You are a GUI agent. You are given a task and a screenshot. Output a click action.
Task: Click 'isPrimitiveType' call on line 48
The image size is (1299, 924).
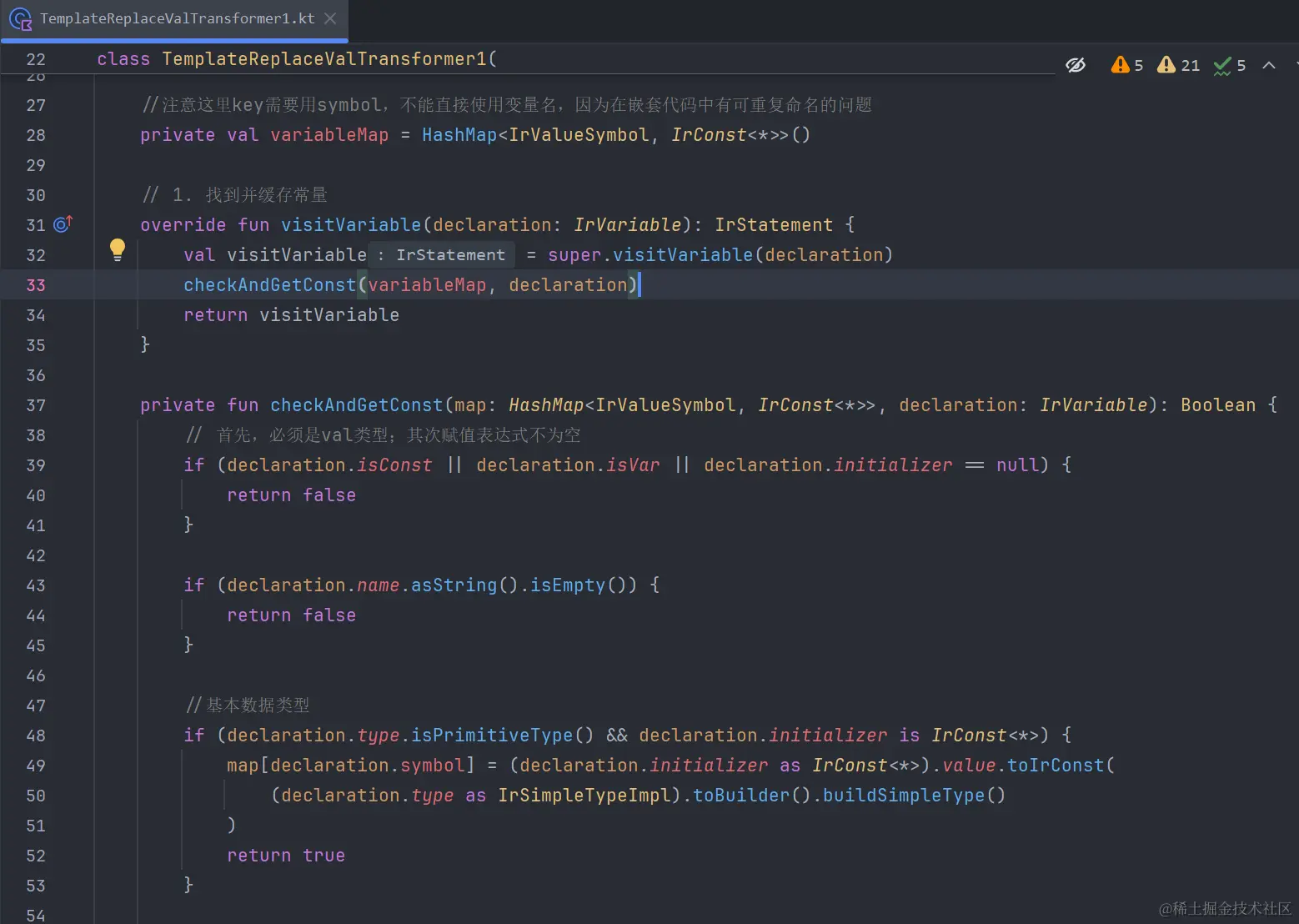(x=492, y=736)
